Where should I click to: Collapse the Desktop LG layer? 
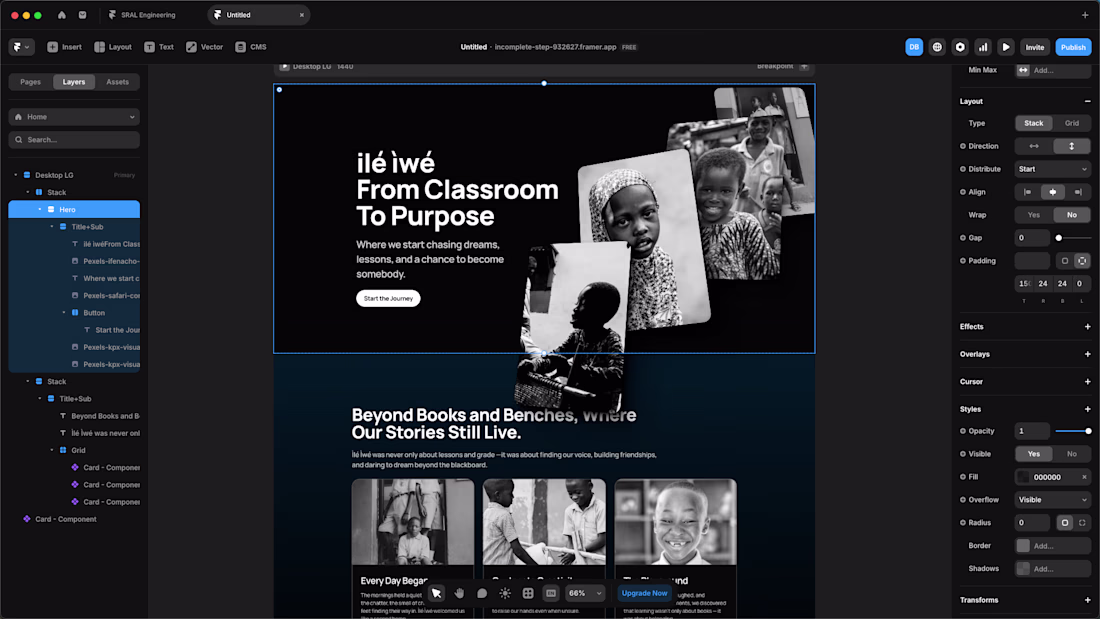tap(15, 175)
